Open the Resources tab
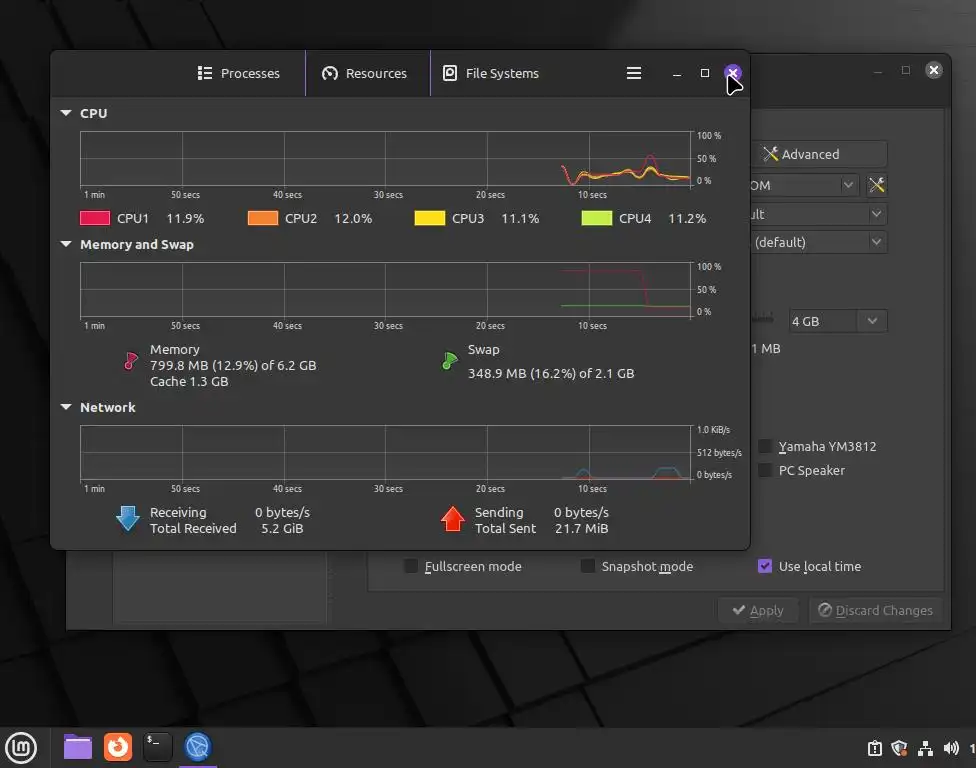The height and width of the screenshot is (768, 976). [x=367, y=73]
